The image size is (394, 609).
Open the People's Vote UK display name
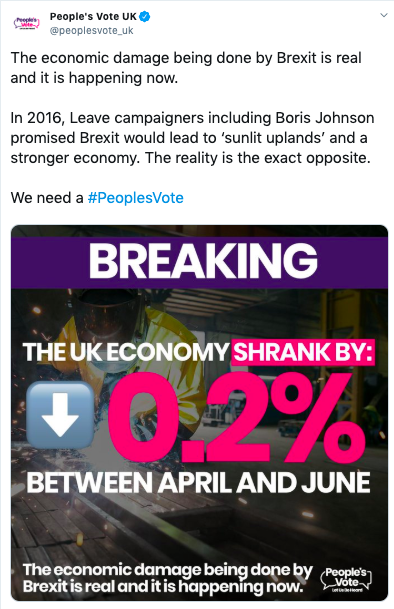[93, 17]
